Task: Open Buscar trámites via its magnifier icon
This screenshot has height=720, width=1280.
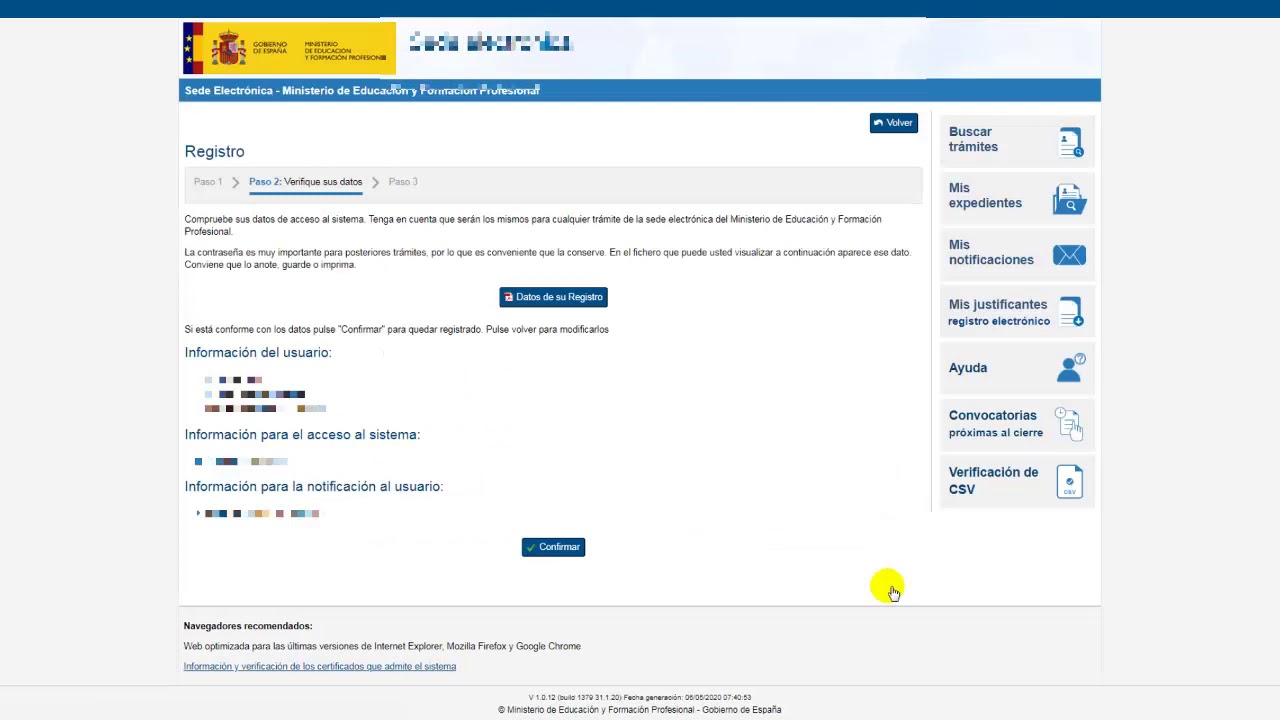Action: coord(1070,141)
